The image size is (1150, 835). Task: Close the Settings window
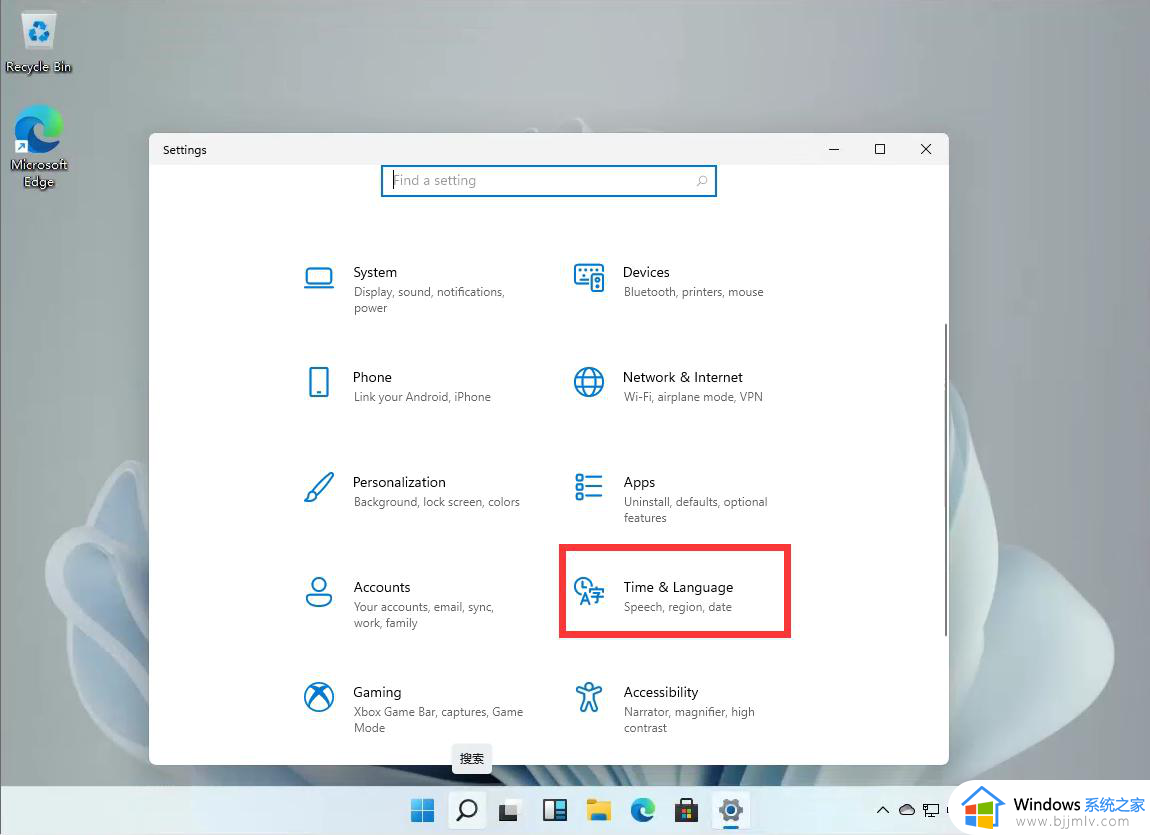pos(926,149)
